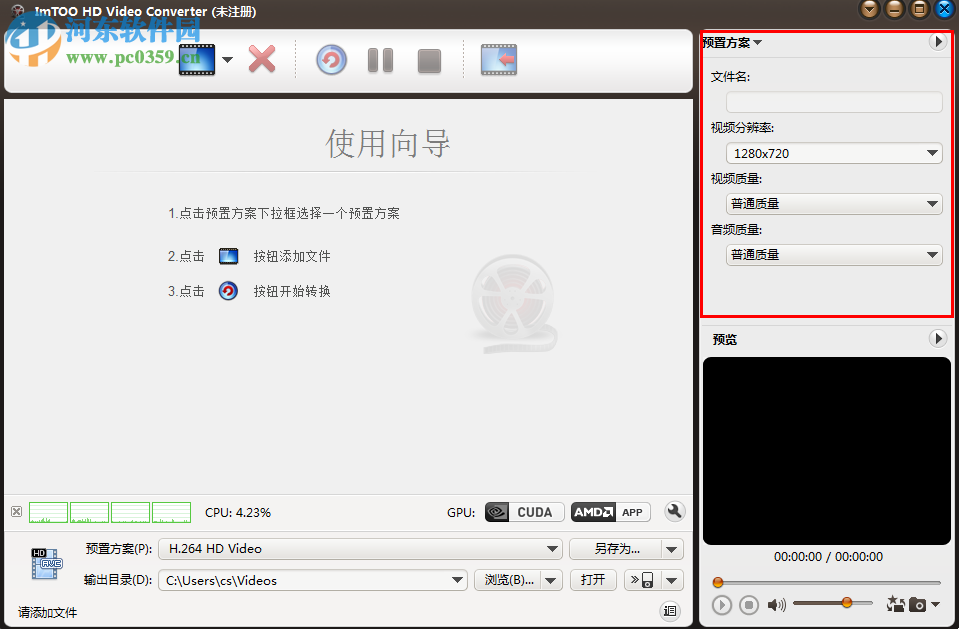The width and height of the screenshot is (959, 629).
Task: Stop conversion with the stop icon
Action: point(429,60)
